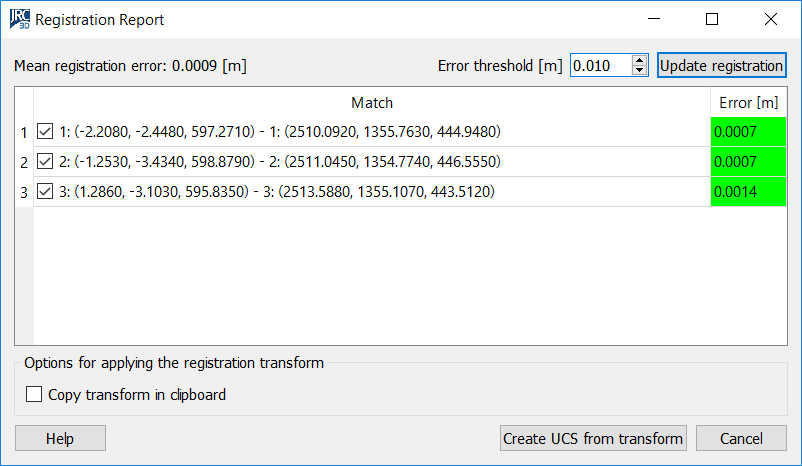Click the Error [m] column header
Viewport: 802px width, 466px height.
748,102
